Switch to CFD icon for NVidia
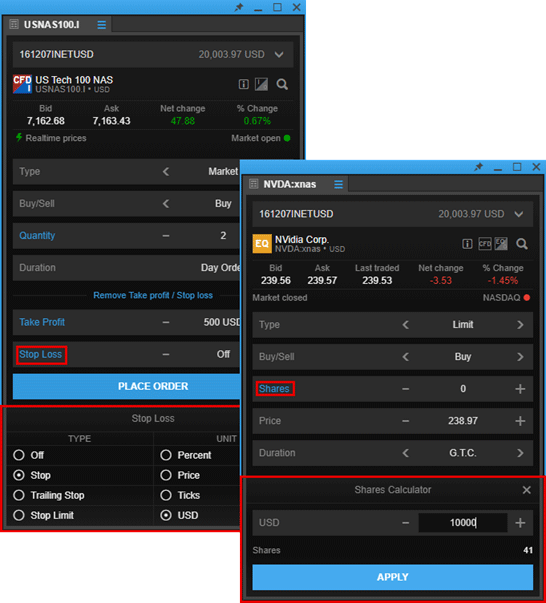This screenshot has width=546, height=603. (x=484, y=244)
